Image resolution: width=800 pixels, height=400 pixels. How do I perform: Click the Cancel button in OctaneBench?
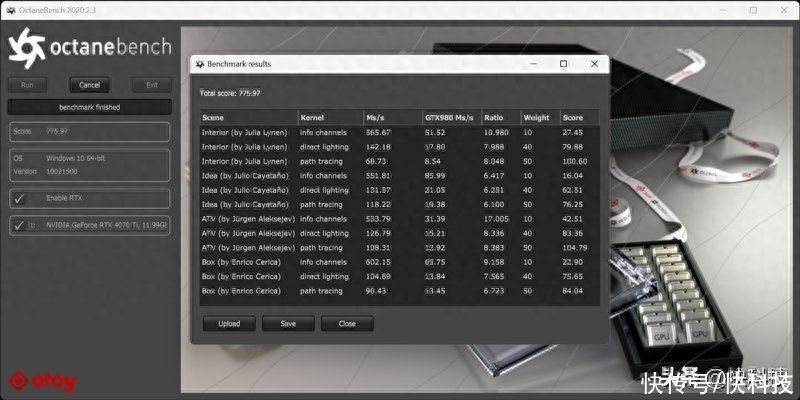90,85
